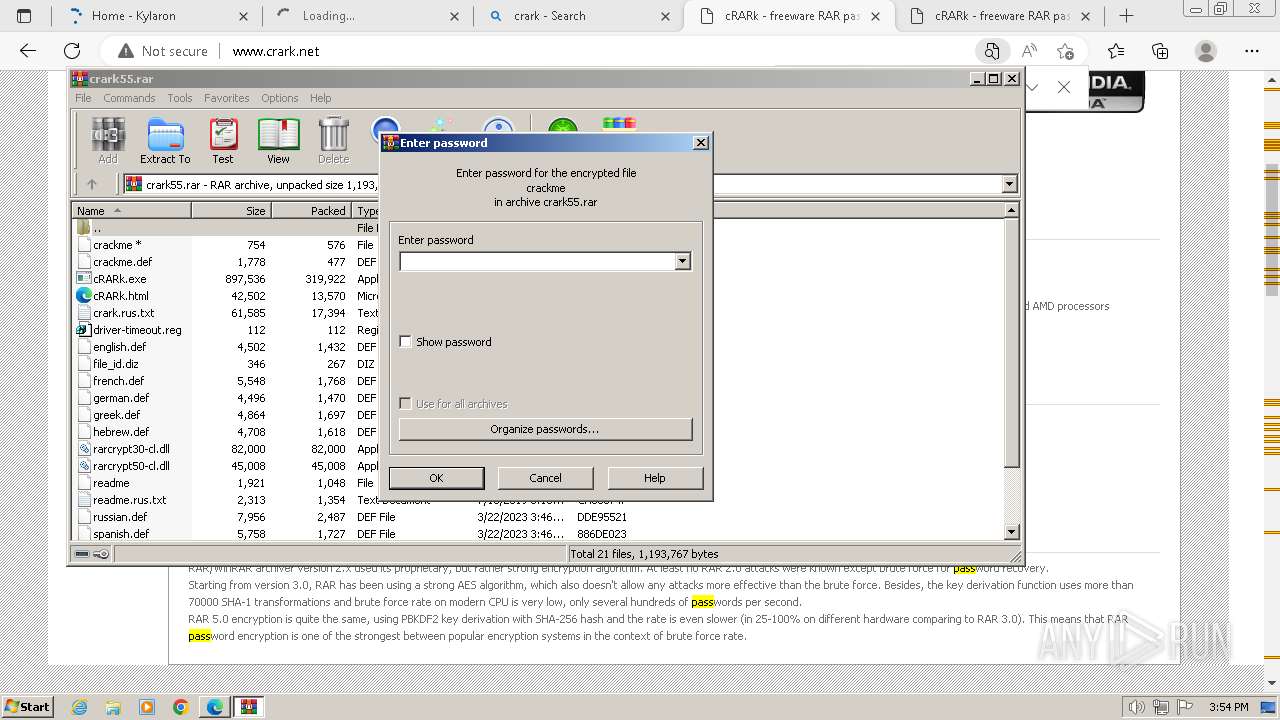Click the Organize passwords button
Screen dimensions: 1280x720
[x=545, y=429]
